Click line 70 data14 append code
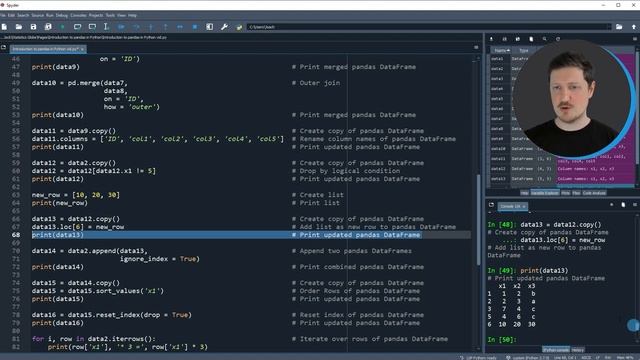640x360 pixels. [x=90, y=251]
